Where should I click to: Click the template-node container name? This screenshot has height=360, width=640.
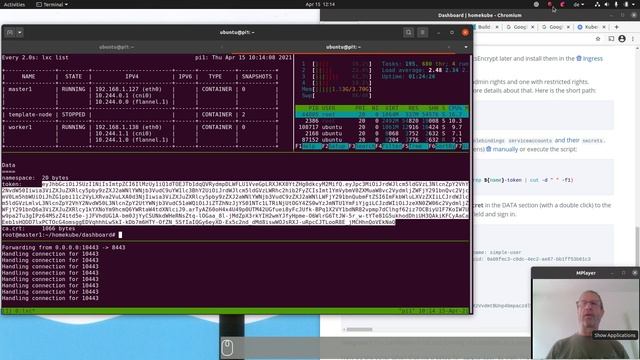point(30,115)
